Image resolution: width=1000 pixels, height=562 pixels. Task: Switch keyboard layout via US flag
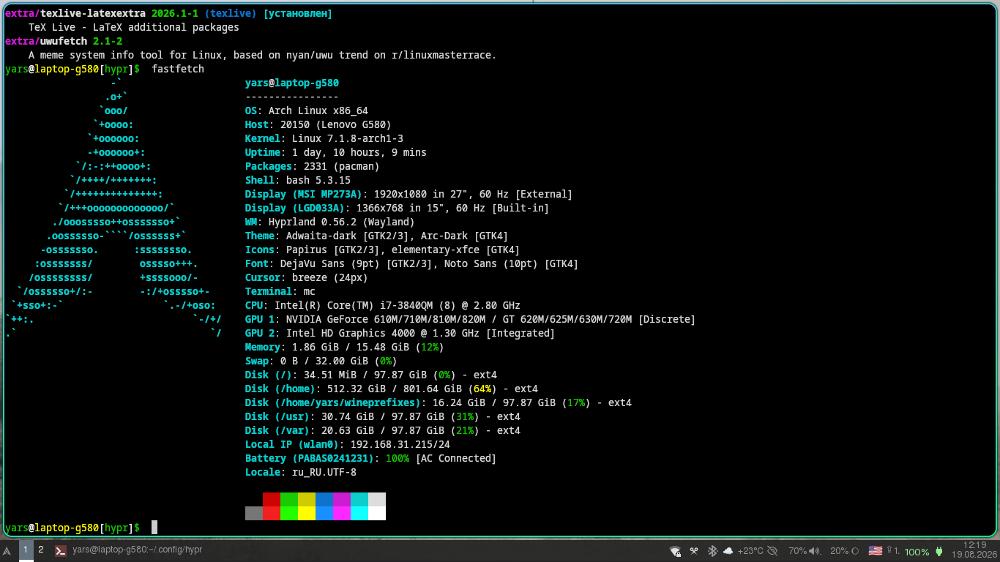pos(876,551)
